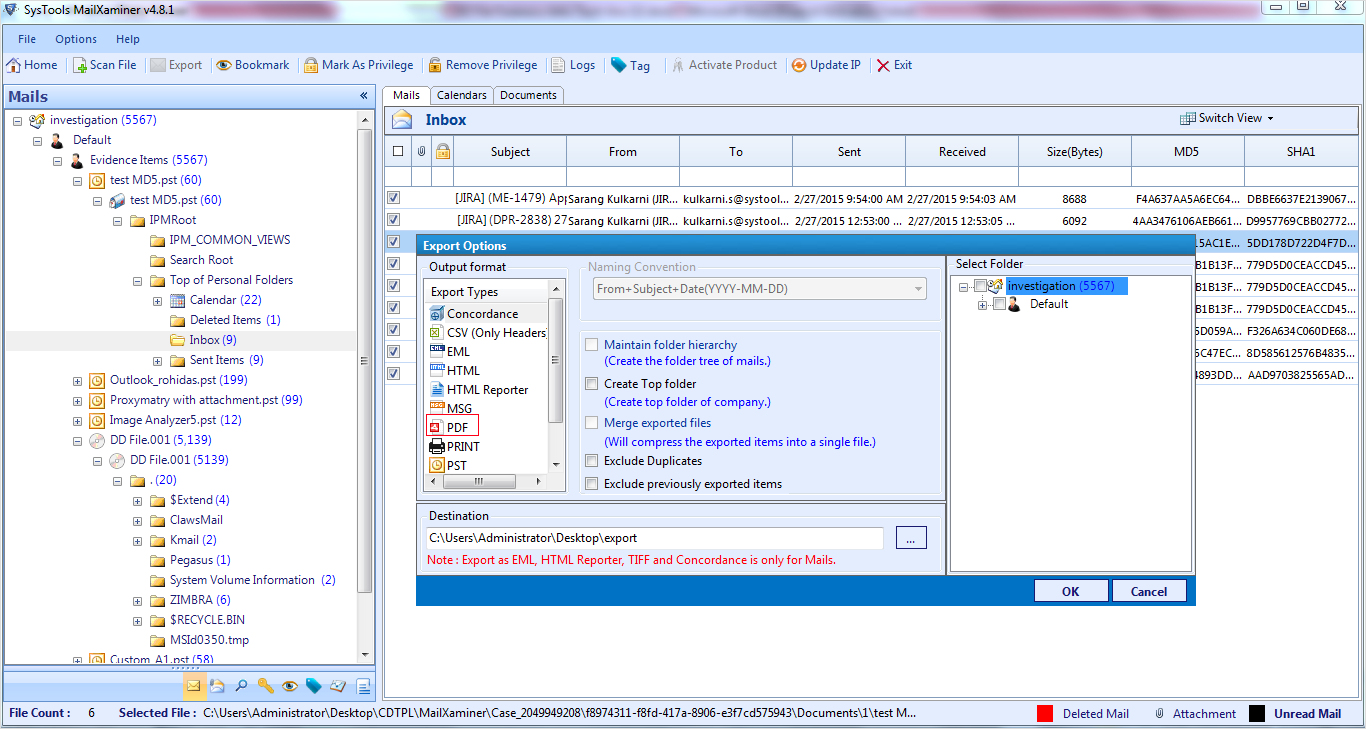Click Remove Privilege in the toolbar
The image size is (1366, 729).
pyautogui.click(x=483, y=65)
